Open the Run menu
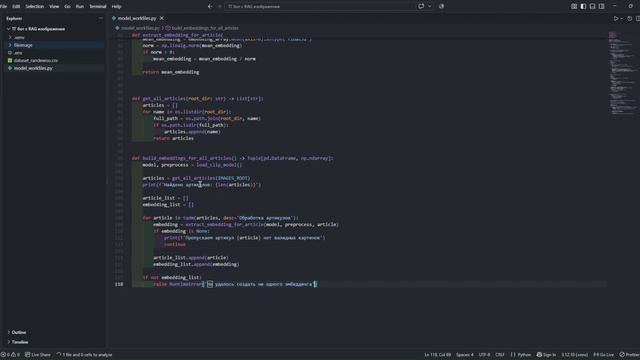 click(80, 7)
